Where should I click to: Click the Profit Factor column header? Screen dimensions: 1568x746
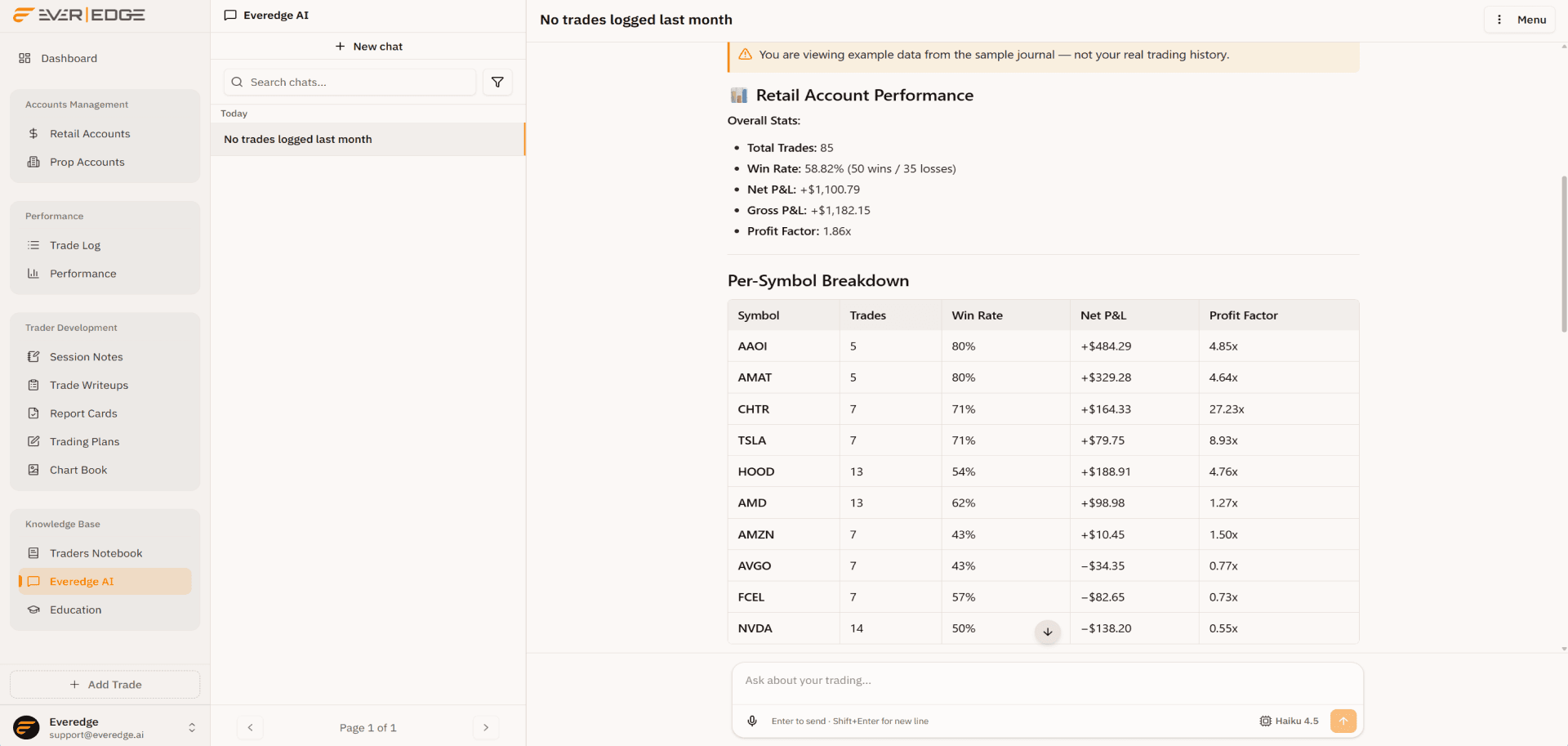[x=1243, y=315]
